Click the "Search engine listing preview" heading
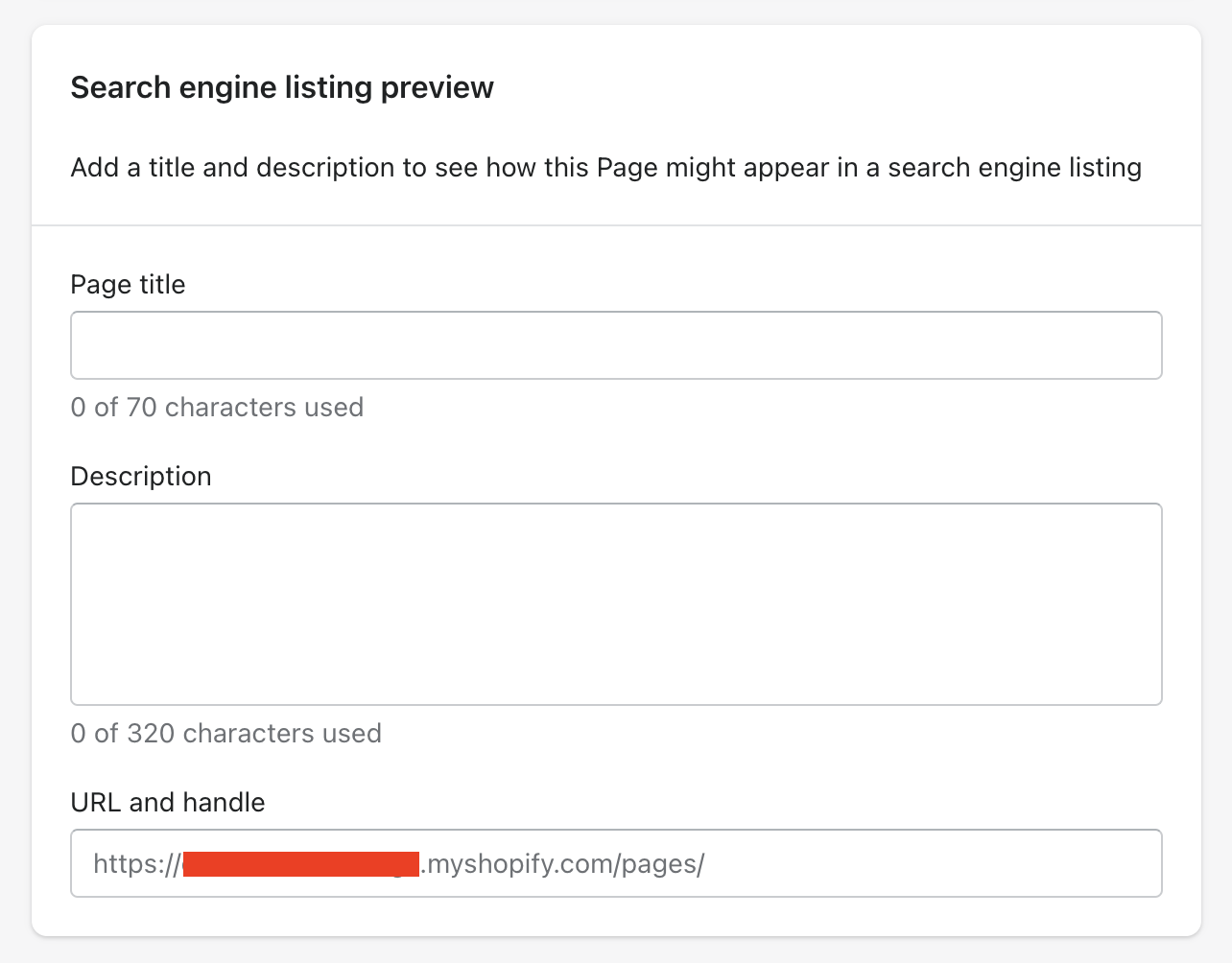This screenshot has width=1232, height=963. [x=282, y=87]
